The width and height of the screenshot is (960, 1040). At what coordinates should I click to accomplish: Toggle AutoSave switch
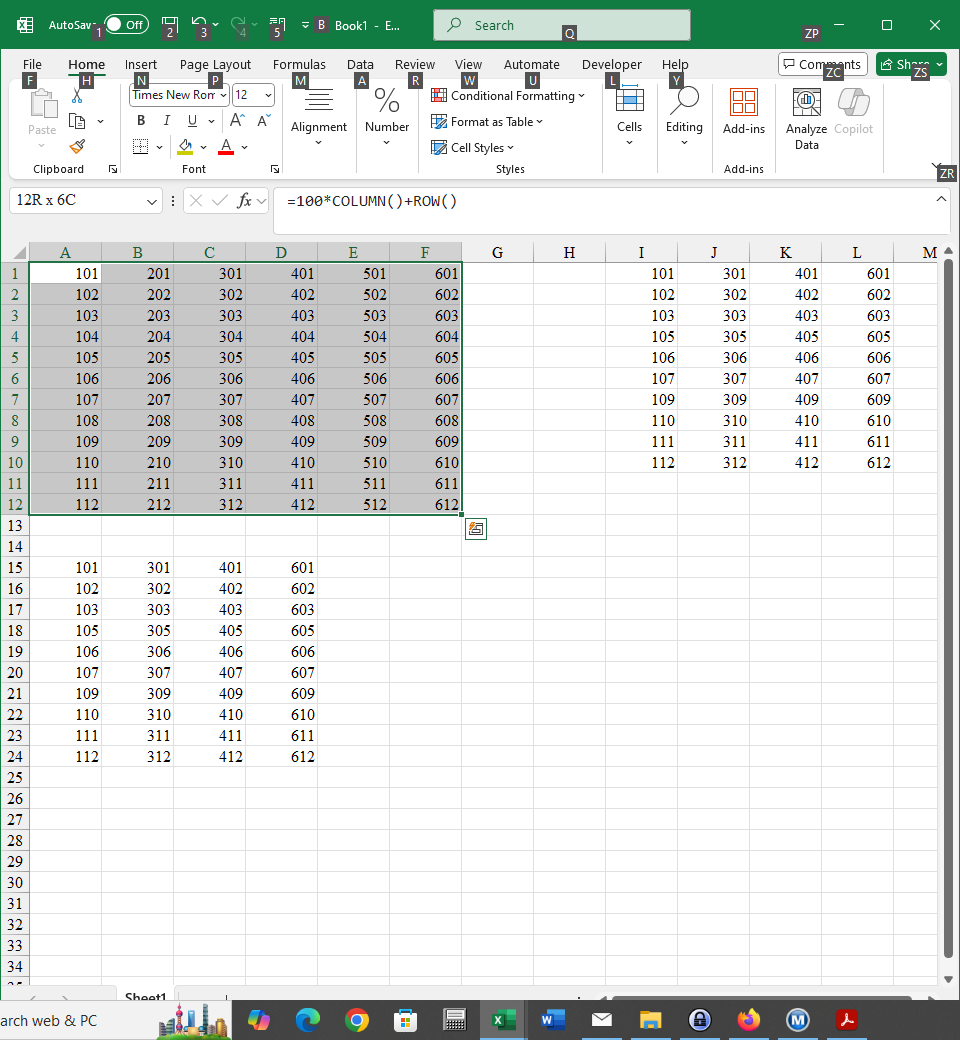point(126,25)
